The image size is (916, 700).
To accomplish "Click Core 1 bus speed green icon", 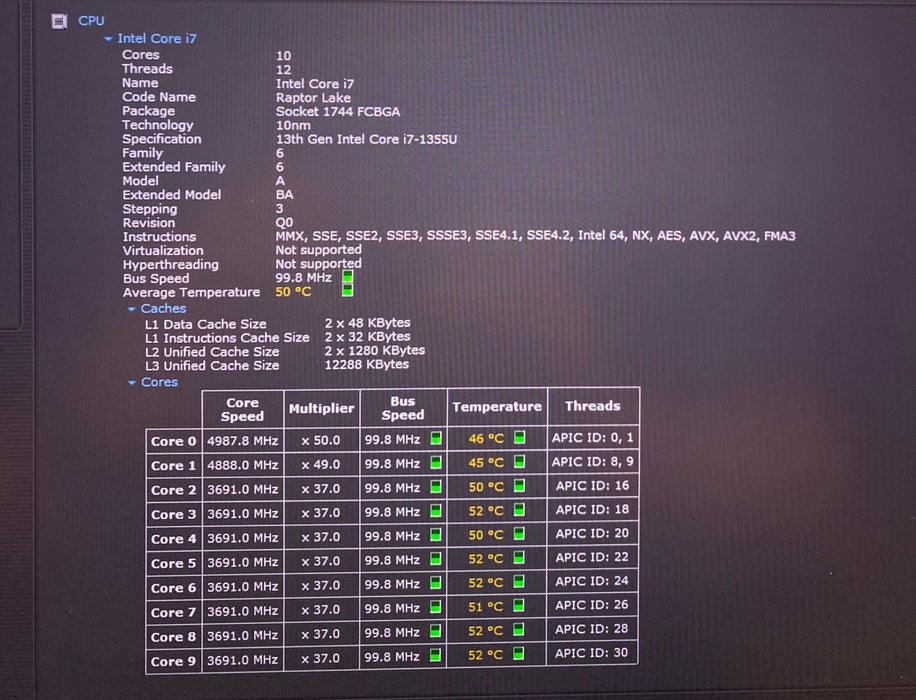I will pyautogui.click(x=436, y=463).
